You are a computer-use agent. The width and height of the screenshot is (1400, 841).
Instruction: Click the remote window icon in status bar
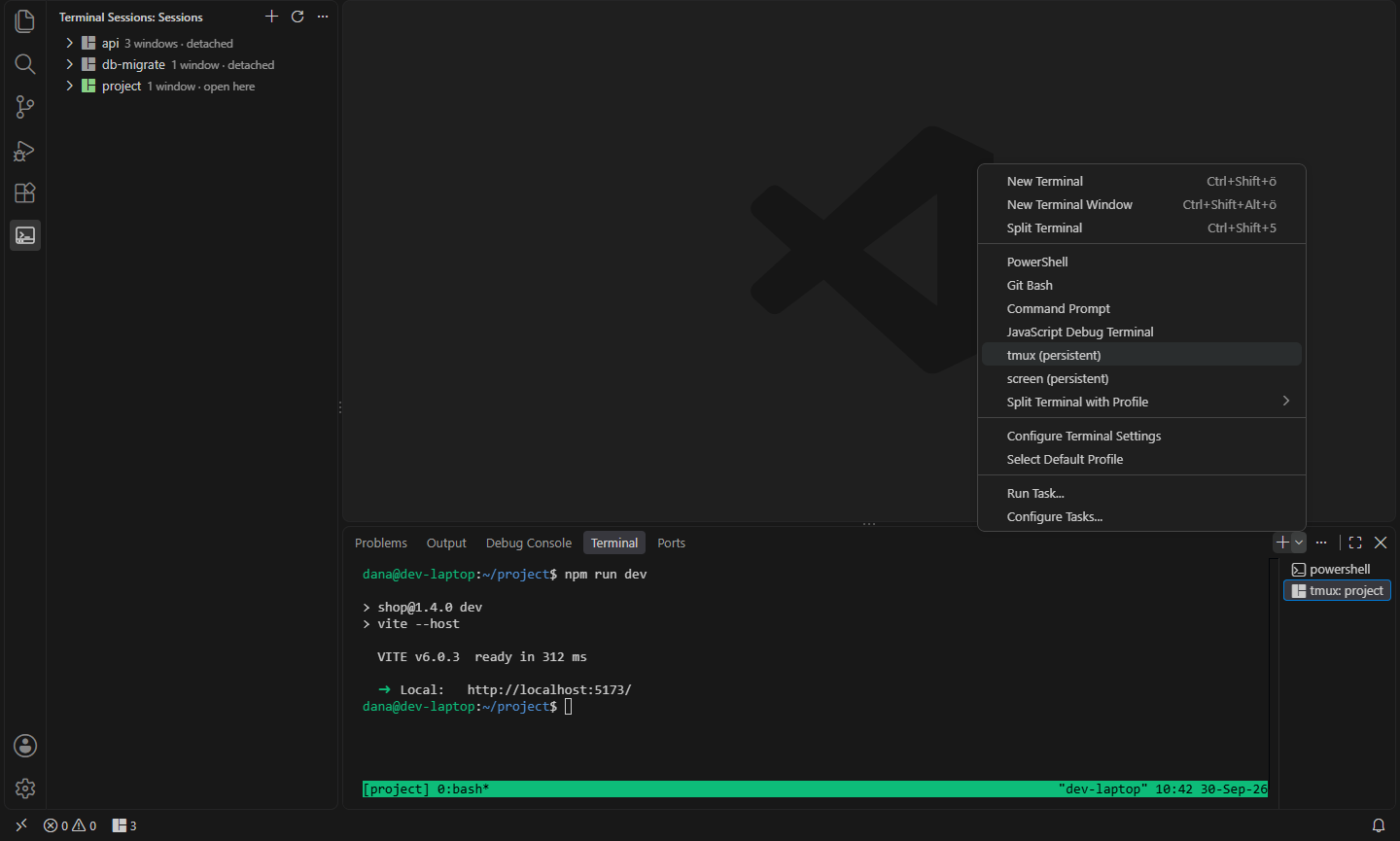(x=21, y=825)
